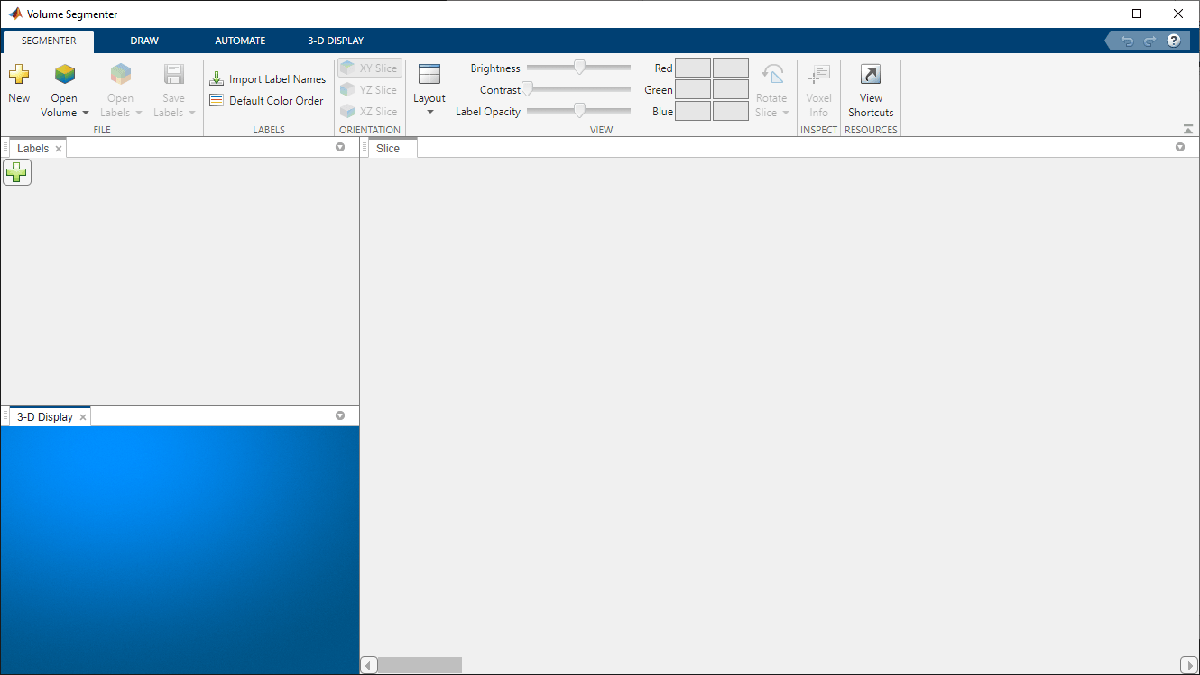This screenshot has height=675, width=1200.
Task: Close the 3-D Display panel tab
Action: (x=83, y=418)
